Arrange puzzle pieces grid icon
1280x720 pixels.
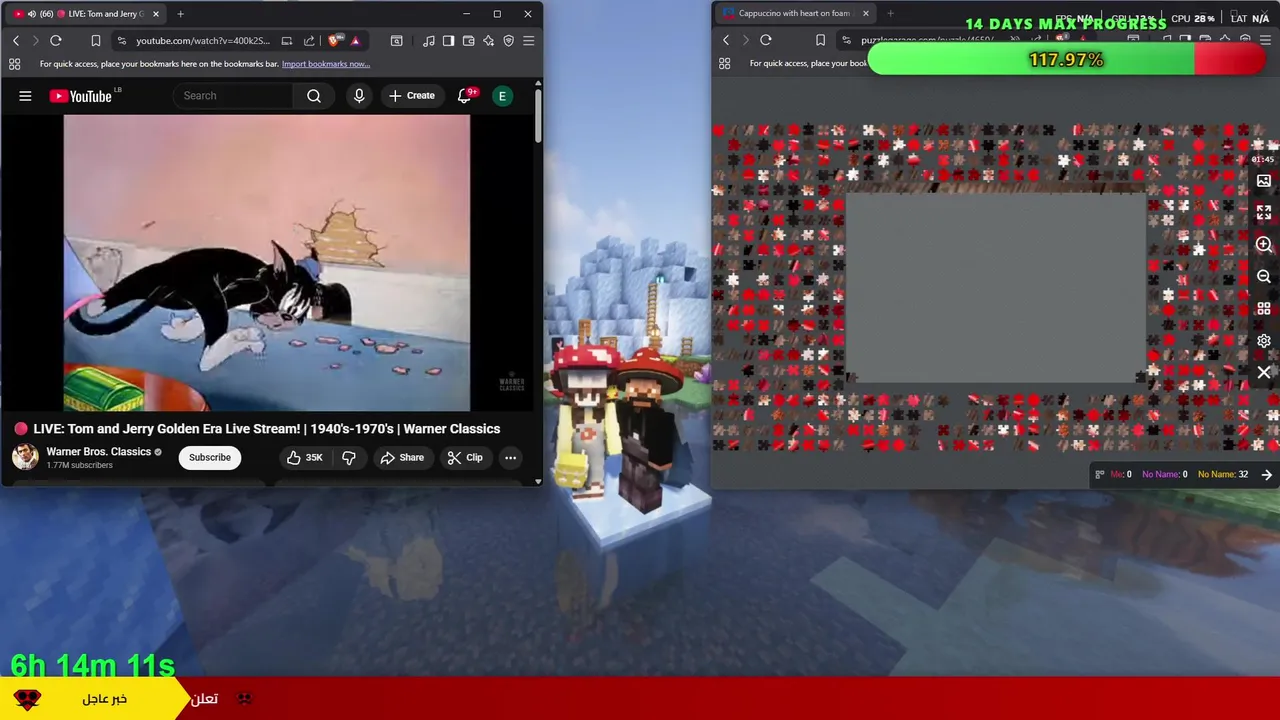[1264, 309]
